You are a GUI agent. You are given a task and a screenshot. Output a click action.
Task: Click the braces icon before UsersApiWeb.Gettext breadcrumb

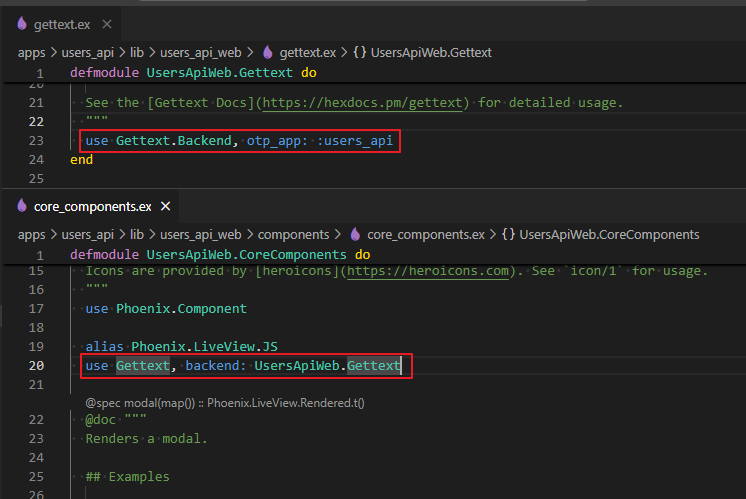pos(360,52)
